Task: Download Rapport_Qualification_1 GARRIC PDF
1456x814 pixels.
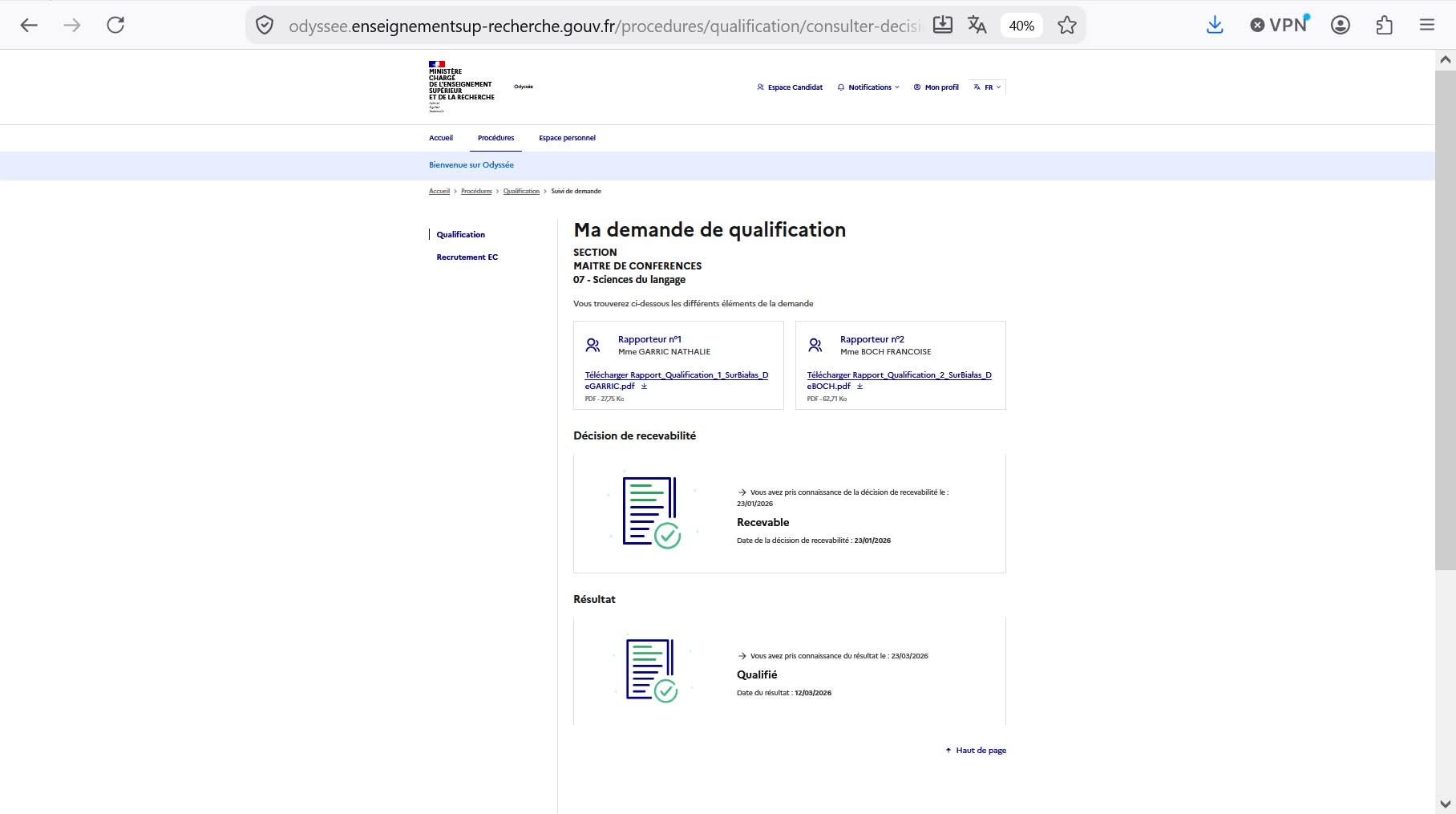Action: coord(677,380)
